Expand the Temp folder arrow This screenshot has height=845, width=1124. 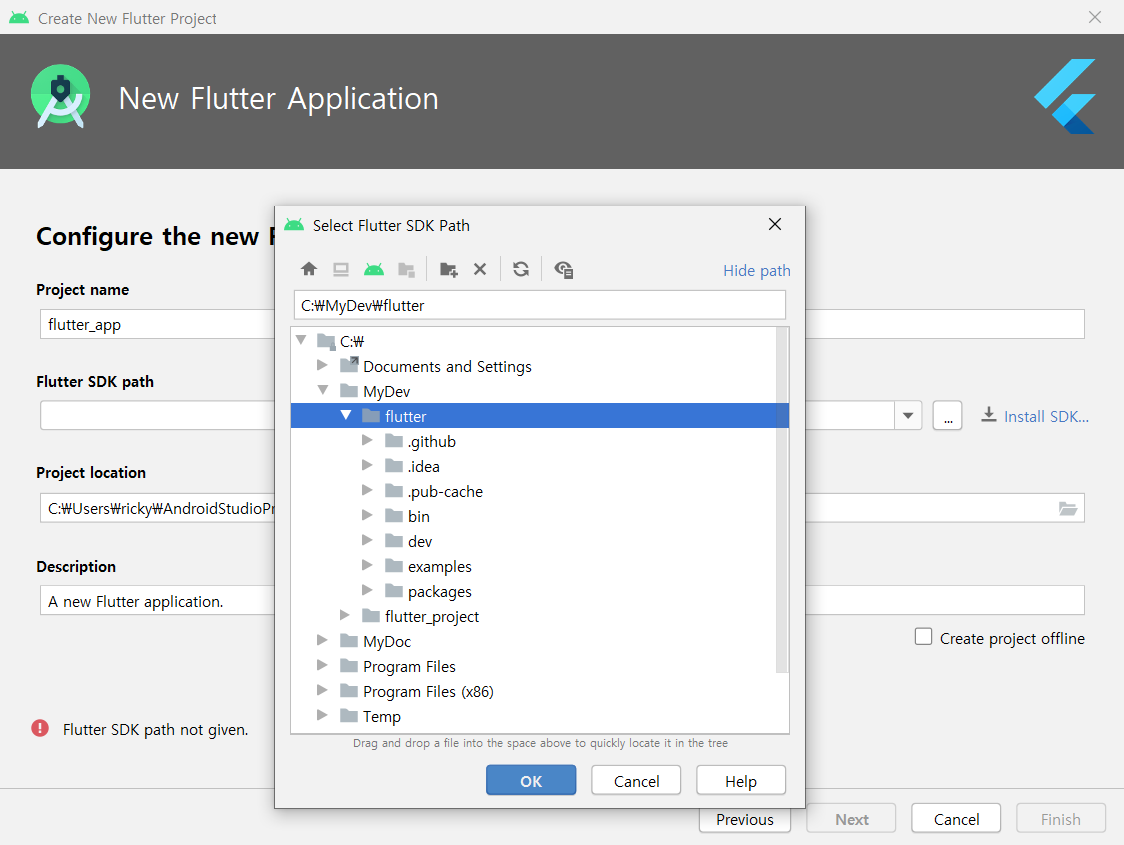(323, 715)
